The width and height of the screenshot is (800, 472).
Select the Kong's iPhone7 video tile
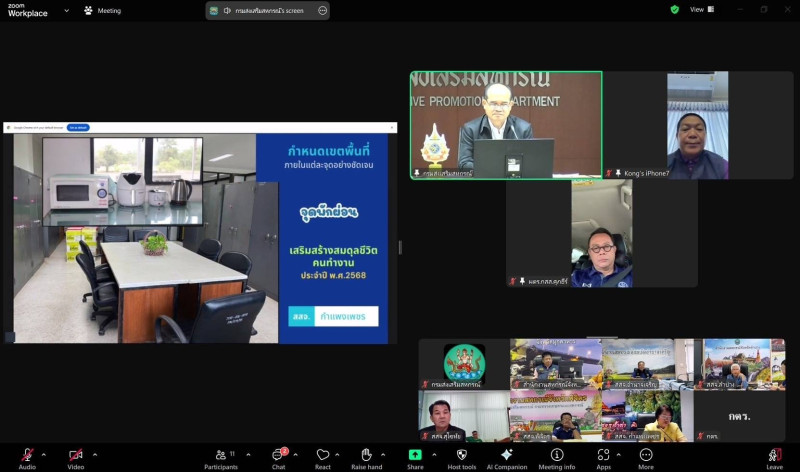click(696, 125)
